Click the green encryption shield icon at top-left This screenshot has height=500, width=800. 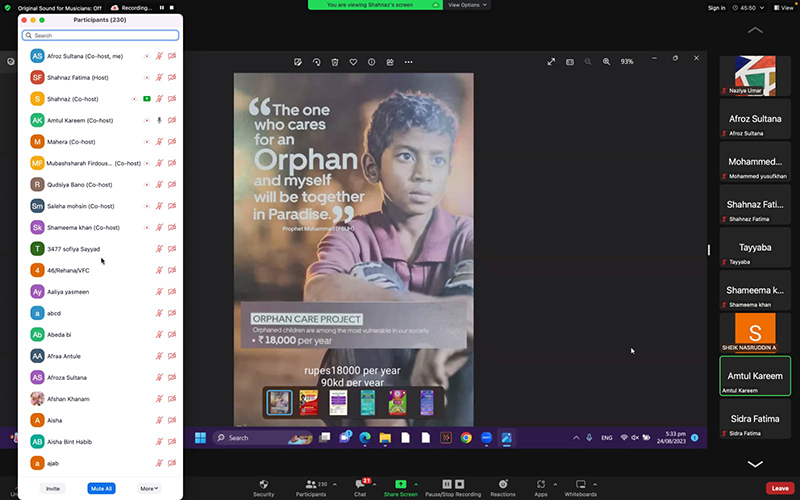(7, 8)
